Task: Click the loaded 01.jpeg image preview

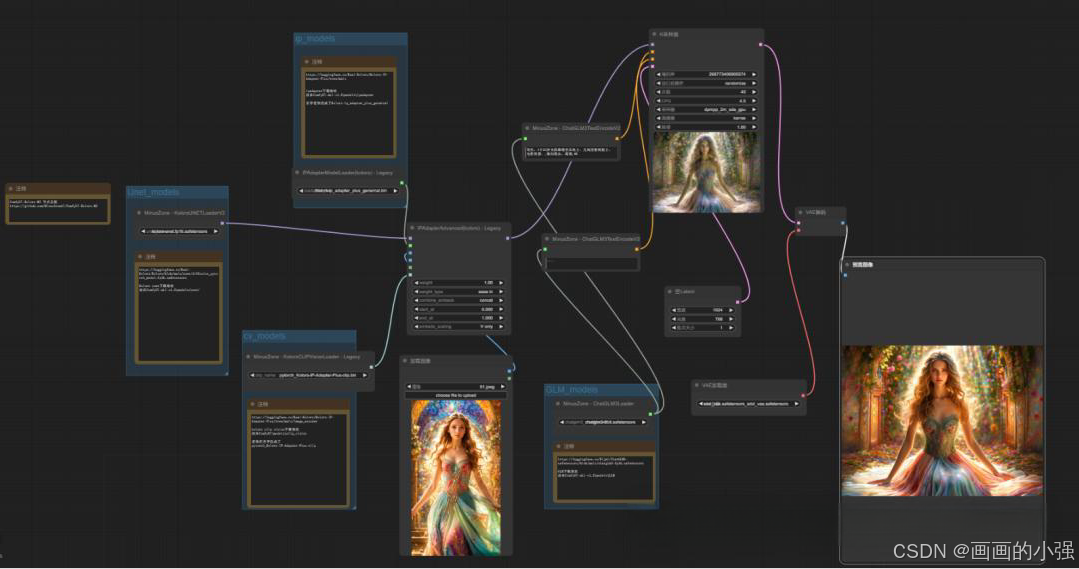Action: (x=456, y=478)
